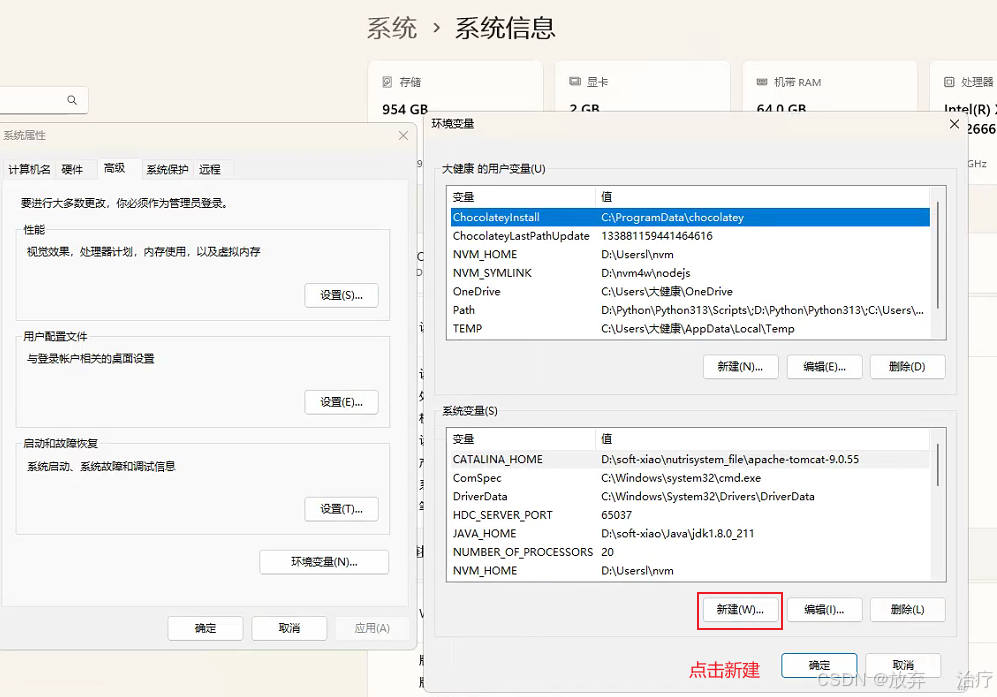Click the highlighted 新建(W) system variable button
Viewport: 997px width, 697px height.
coord(739,610)
